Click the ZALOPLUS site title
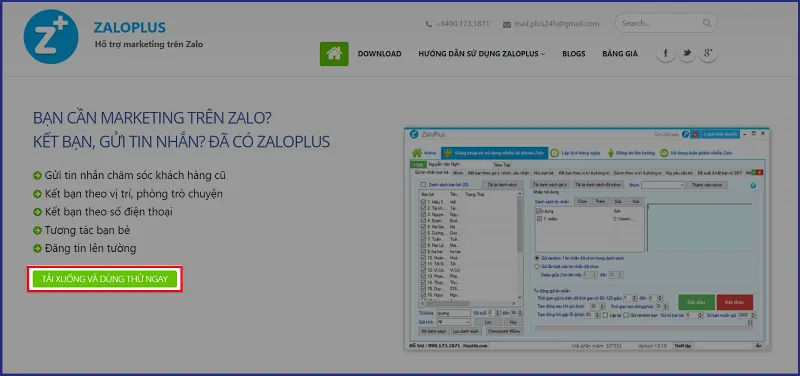This screenshot has height=376, width=800. (130, 28)
